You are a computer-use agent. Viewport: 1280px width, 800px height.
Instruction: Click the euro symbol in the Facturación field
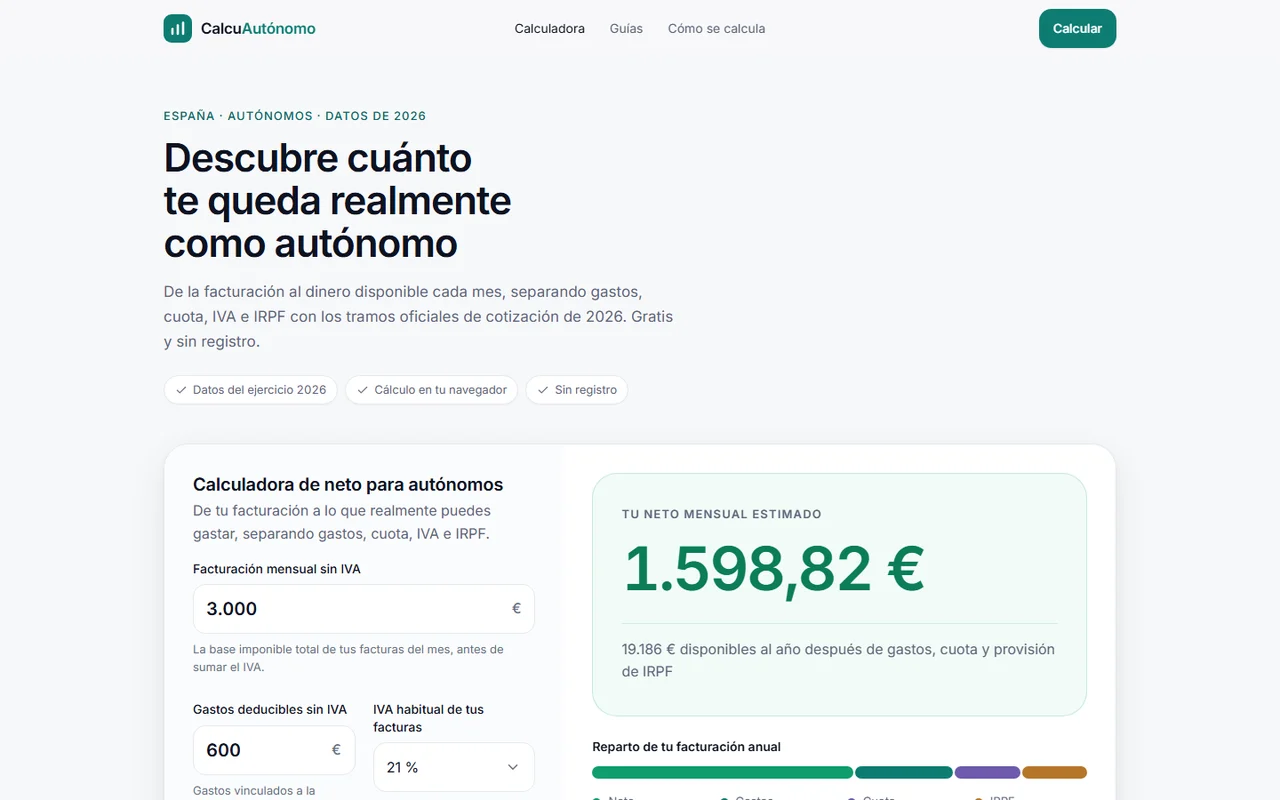click(x=516, y=609)
